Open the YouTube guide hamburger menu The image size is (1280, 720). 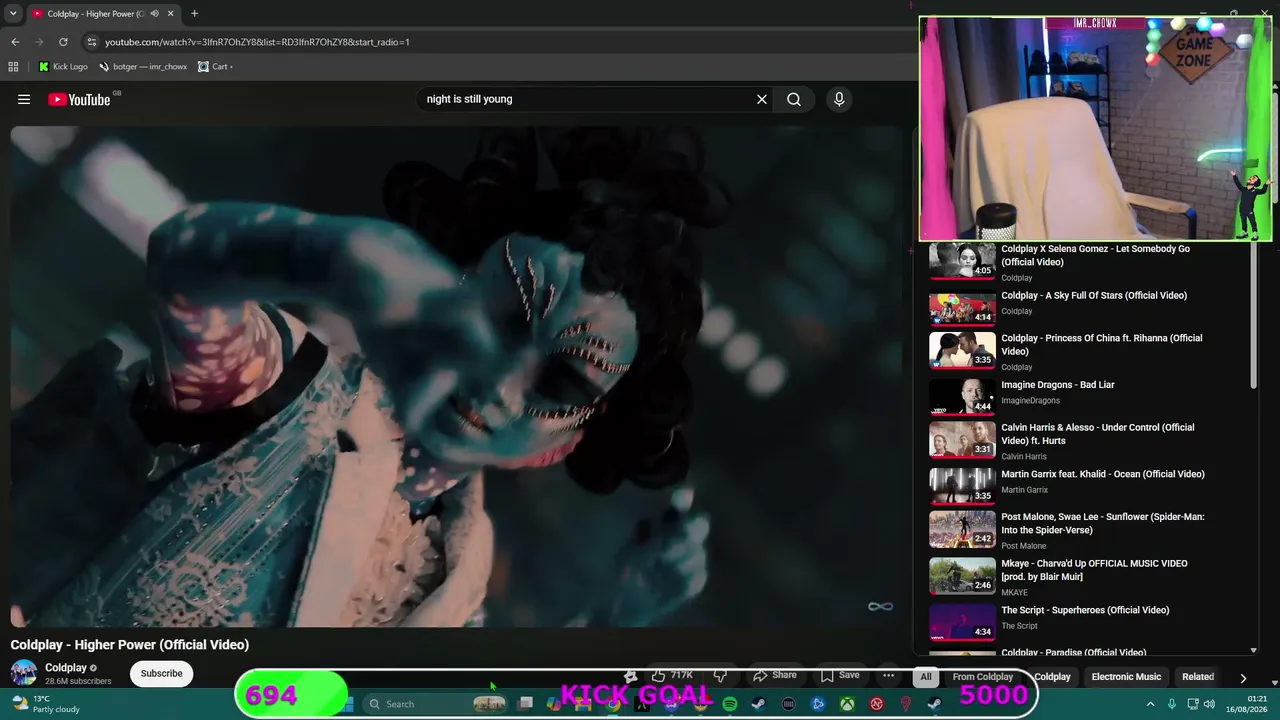coord(24,99)
